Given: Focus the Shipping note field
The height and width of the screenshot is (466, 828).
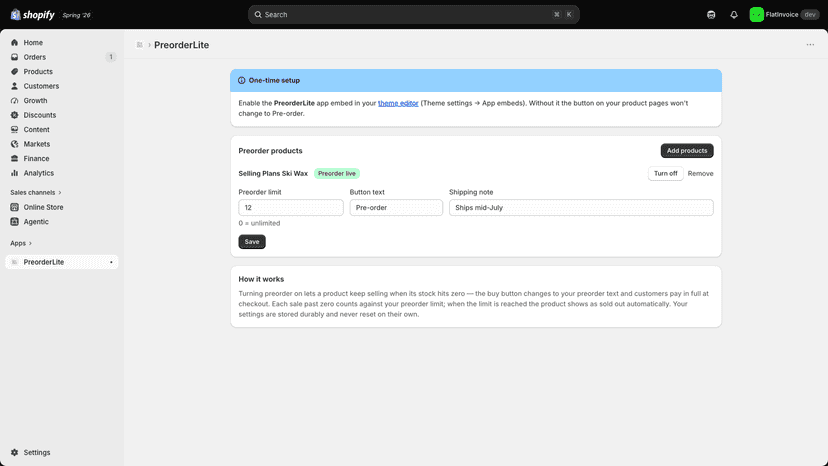Looking at the screenshot, I should pyautogui.click(x=581, y=208).
